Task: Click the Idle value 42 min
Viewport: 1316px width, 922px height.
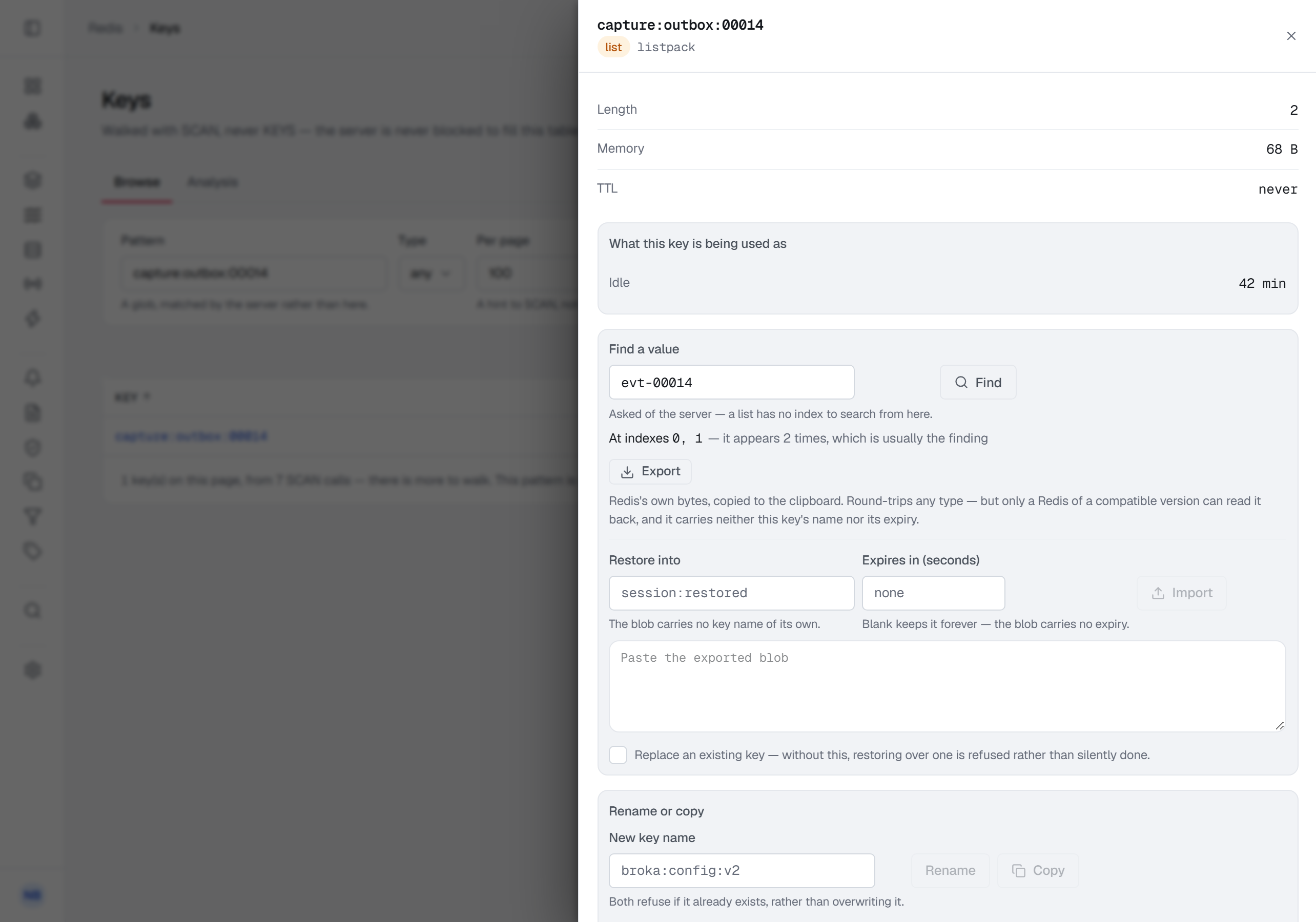Action: [x=1262, y=283]
